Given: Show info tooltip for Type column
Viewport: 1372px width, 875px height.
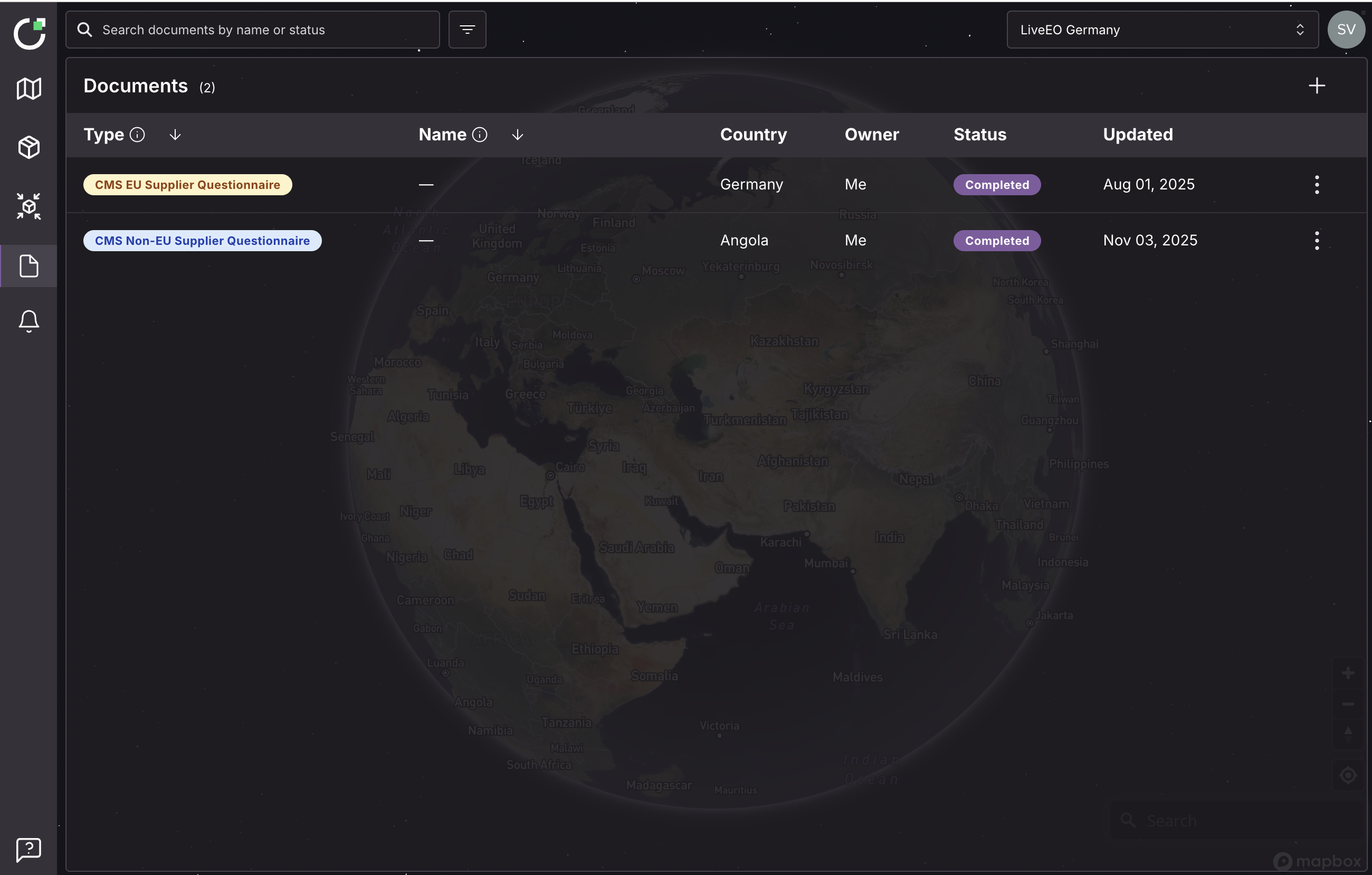Looking at the screenshot, I should point(137,135).
